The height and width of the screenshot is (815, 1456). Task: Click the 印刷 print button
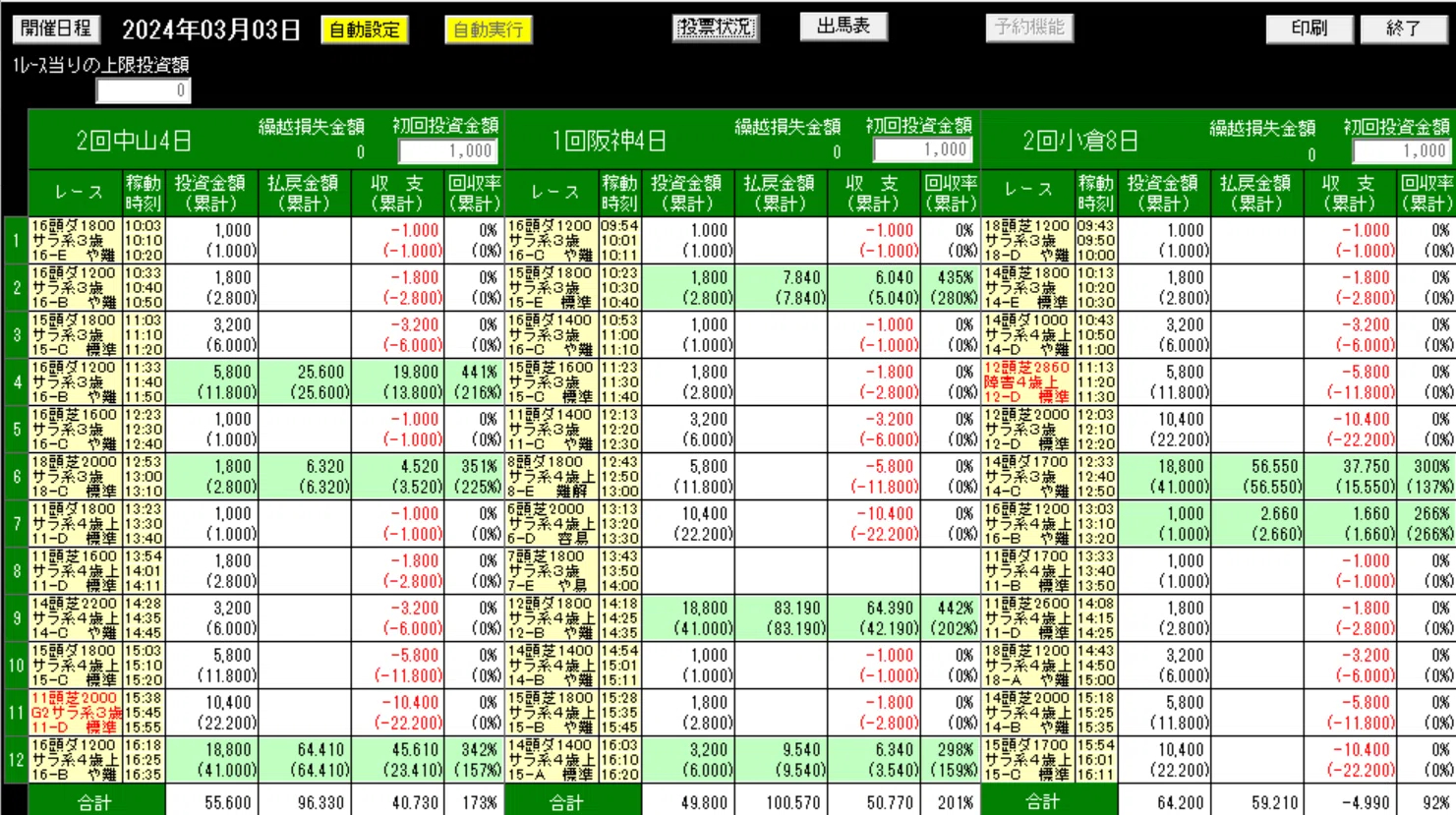pos(1309,29)
